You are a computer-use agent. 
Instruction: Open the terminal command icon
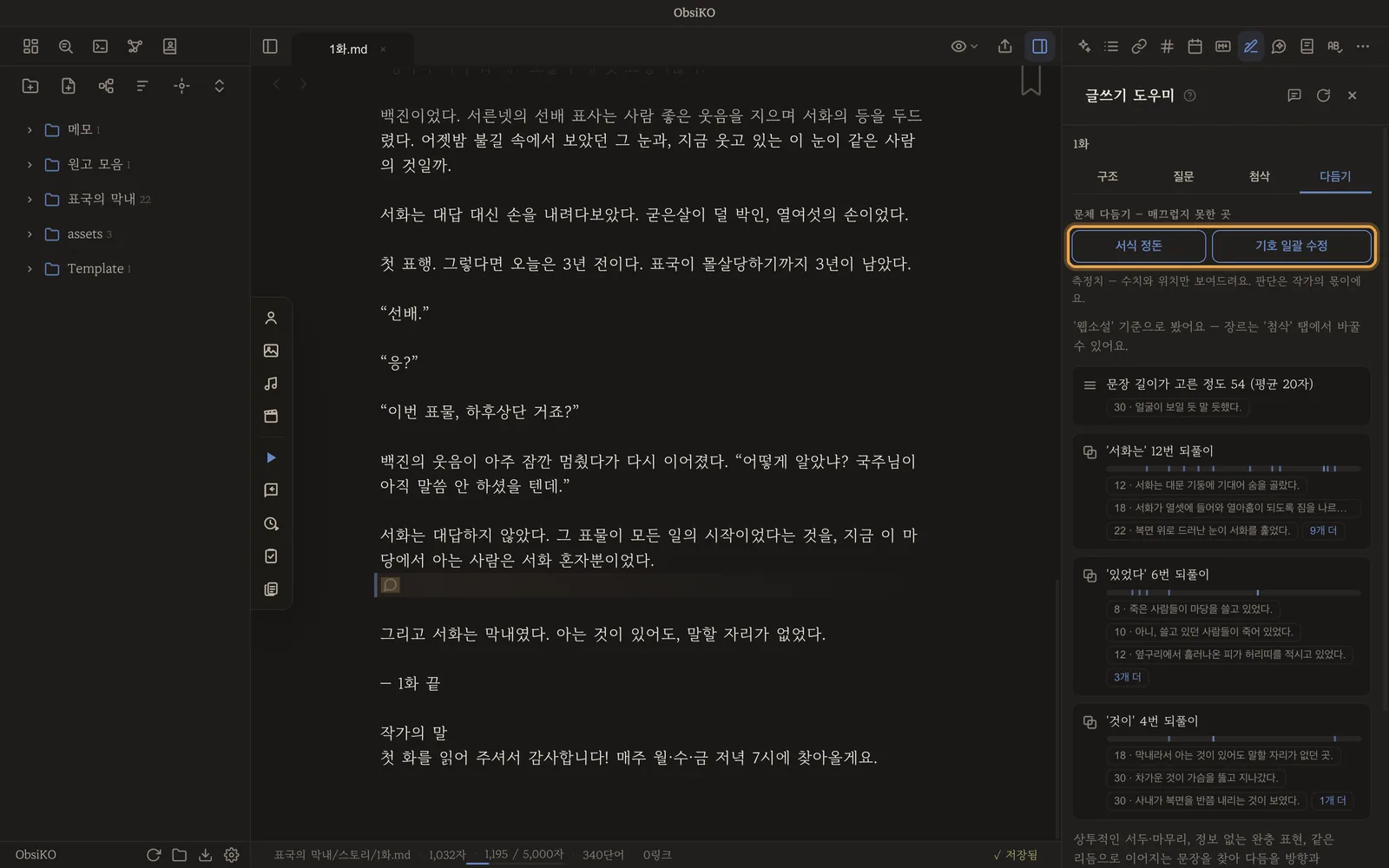point(100,47)
